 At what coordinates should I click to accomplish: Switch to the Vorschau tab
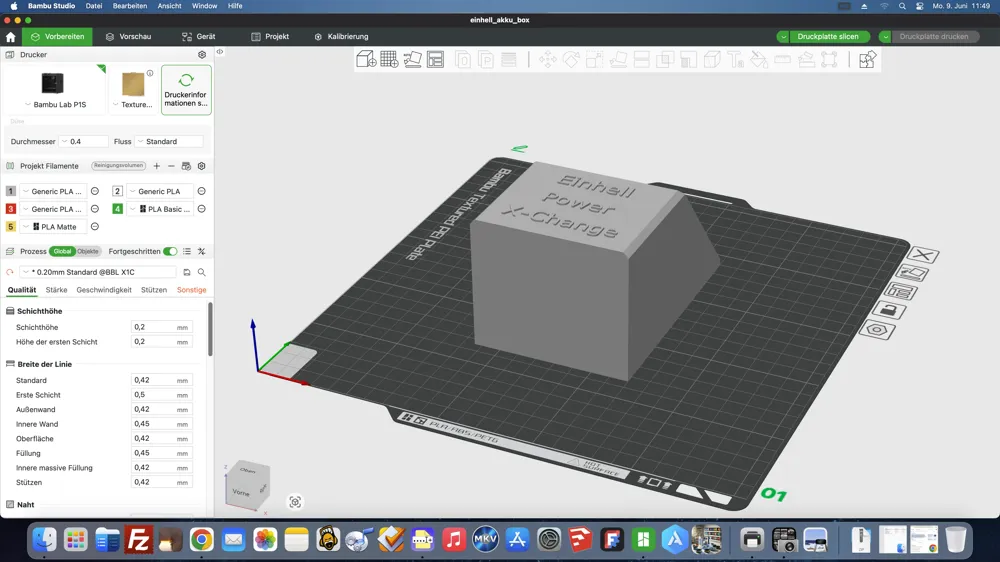[x=128, y=37]
